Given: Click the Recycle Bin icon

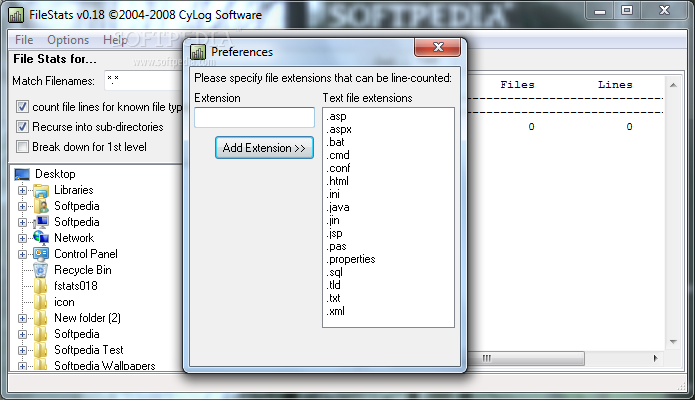Looking at the screenshot, I should click(x=40, y=270).
